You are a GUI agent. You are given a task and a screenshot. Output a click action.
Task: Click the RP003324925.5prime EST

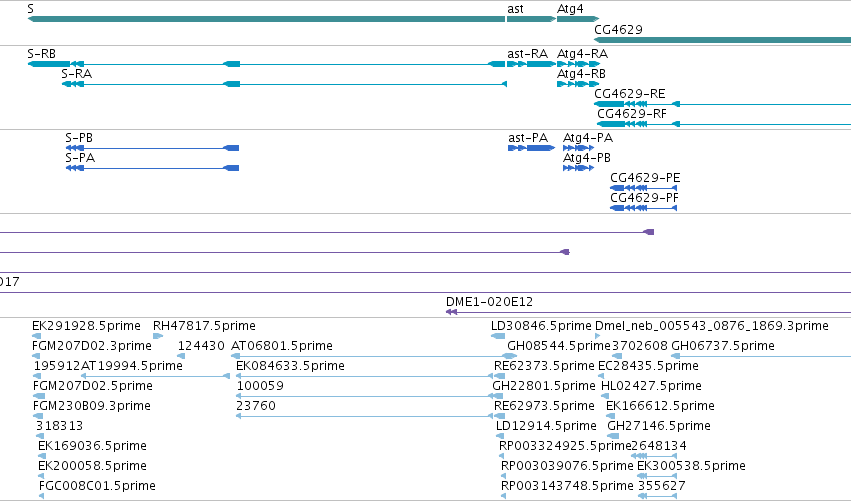click(x=501, y=456)
